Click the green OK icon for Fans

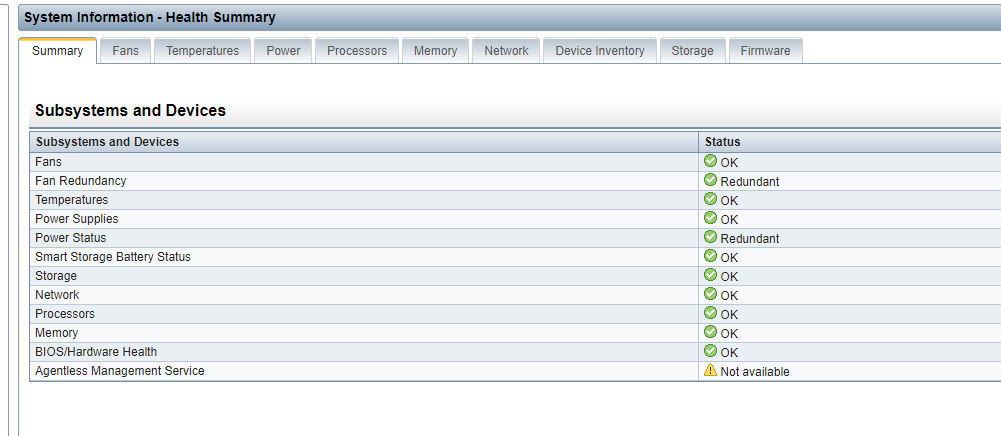(x=710, y=161)
